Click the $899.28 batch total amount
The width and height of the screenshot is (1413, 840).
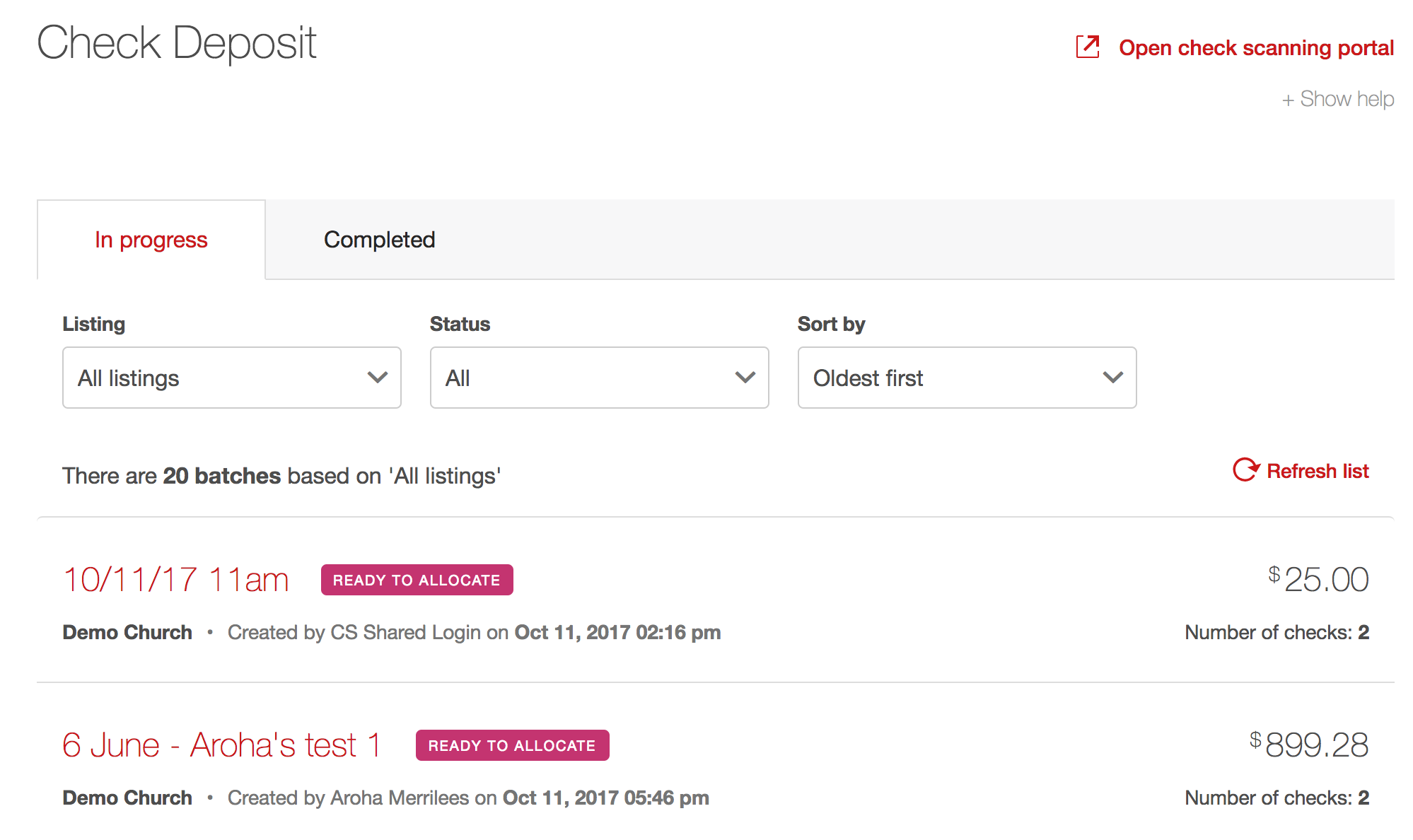pyautogui.click(x=1310, y=745)
